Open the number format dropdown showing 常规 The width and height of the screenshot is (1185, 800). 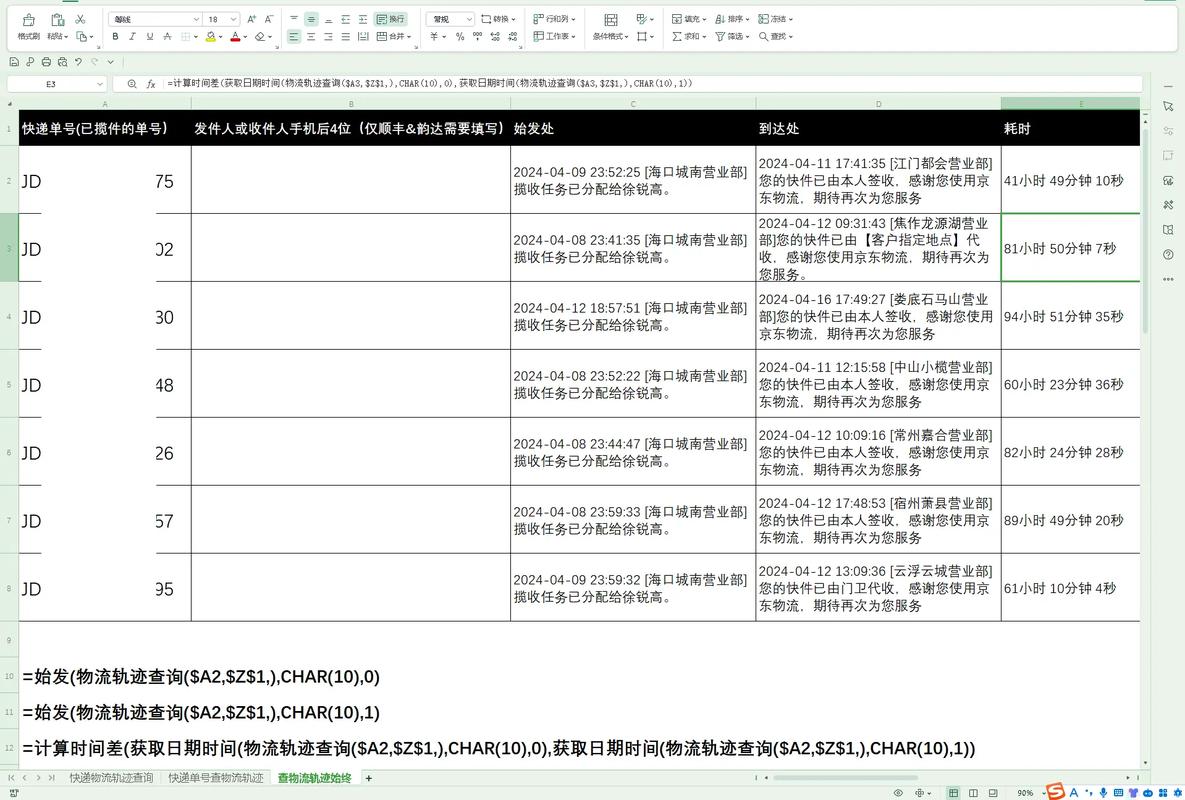[x=449, y=19]
